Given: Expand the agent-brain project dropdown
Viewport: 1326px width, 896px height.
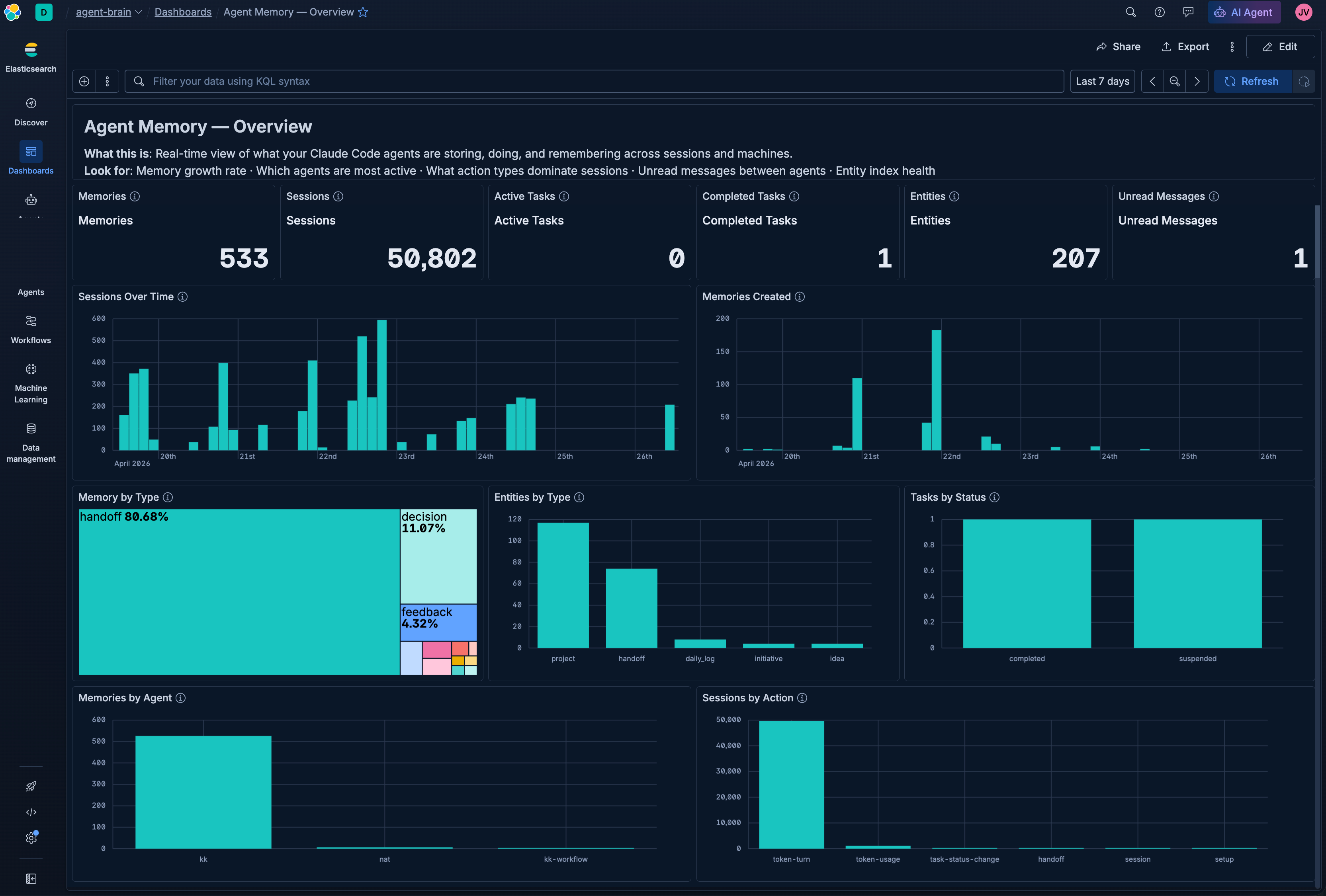Looking at the screenshot, I should coord(109,12).
